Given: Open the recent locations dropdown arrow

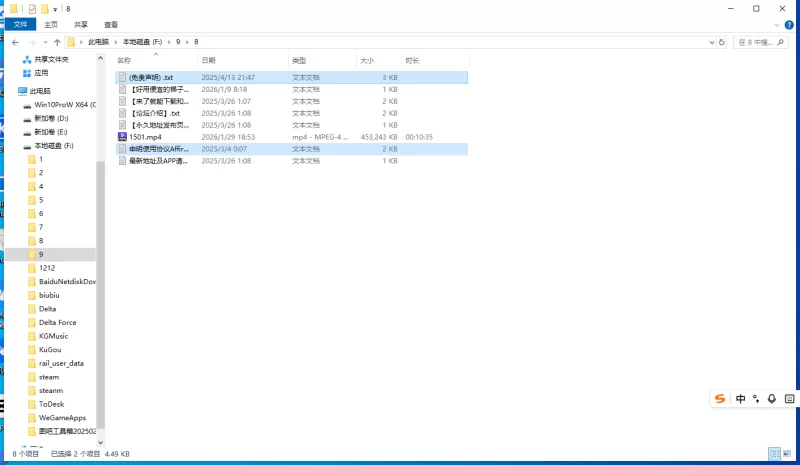Looking at the screenshot, I should pyautogui.click(x=45, y=42).
